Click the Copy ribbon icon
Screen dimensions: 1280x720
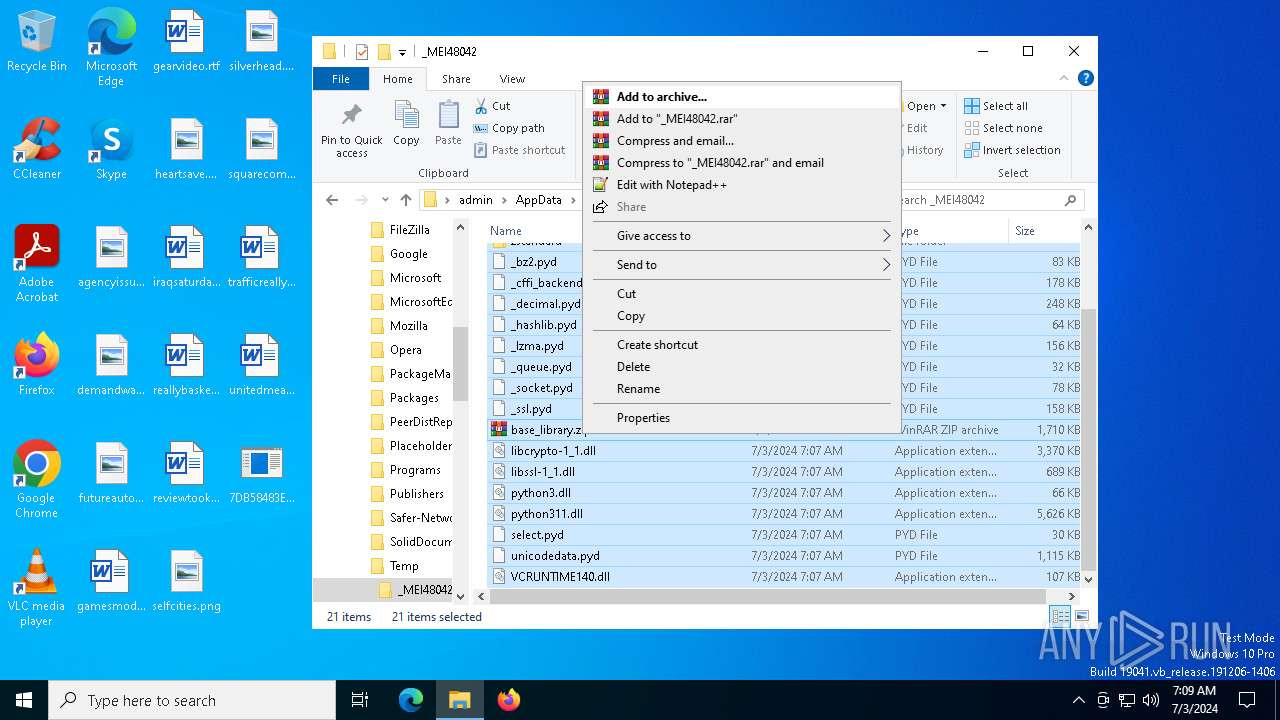[x=406, y=124]
